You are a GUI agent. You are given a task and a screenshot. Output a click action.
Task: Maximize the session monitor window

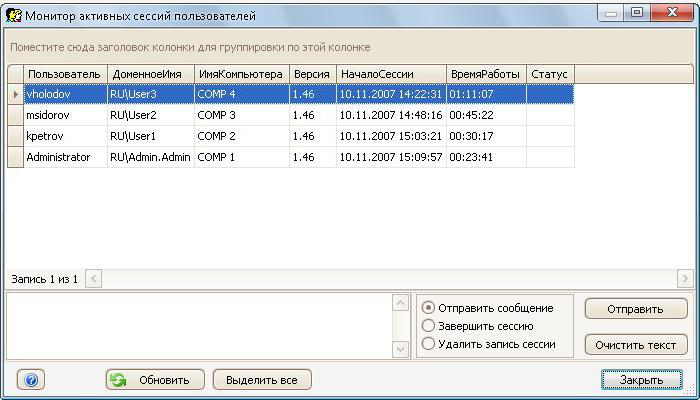[x=637, y=12]
